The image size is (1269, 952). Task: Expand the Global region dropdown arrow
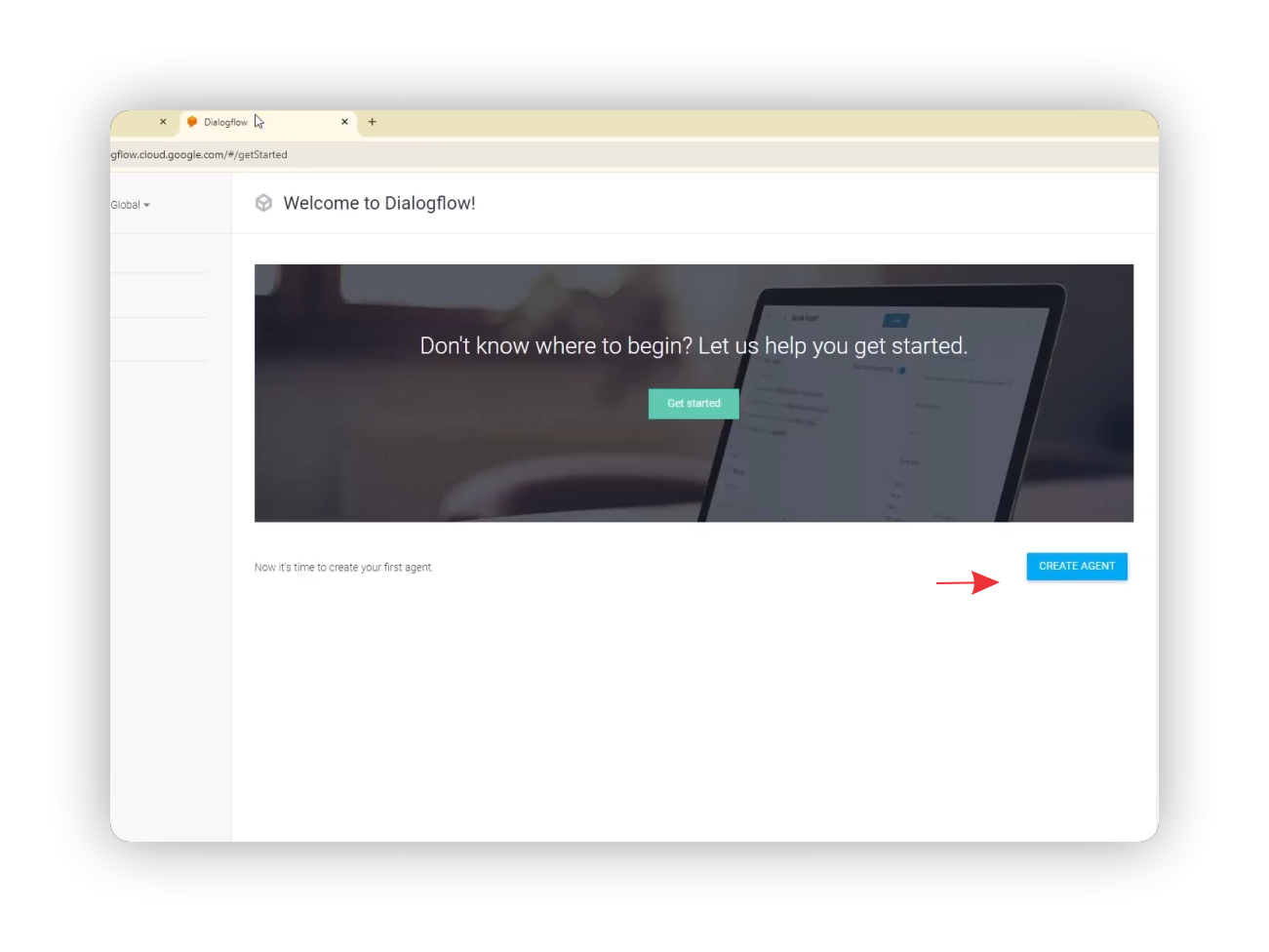point(147,206)
